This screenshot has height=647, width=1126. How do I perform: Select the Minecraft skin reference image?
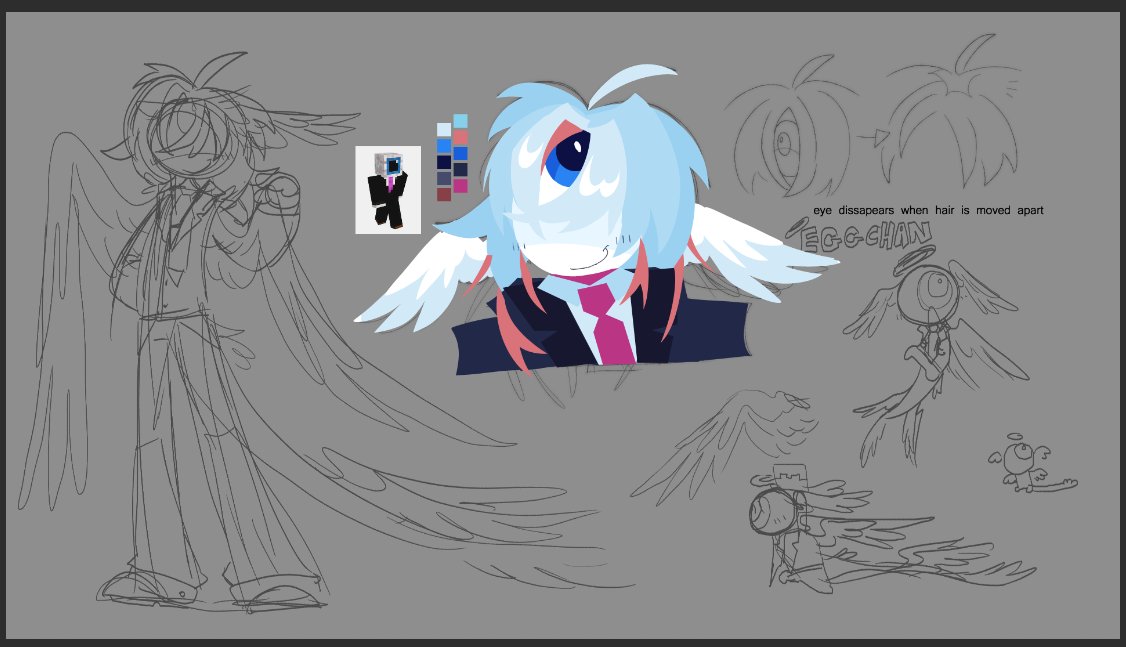(x=388, y=190)
